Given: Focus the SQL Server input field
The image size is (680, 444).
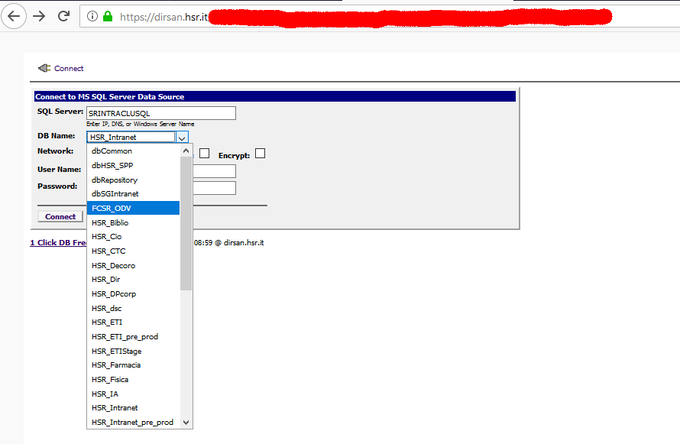Looking at the screenshot, I should pos(161,113).
